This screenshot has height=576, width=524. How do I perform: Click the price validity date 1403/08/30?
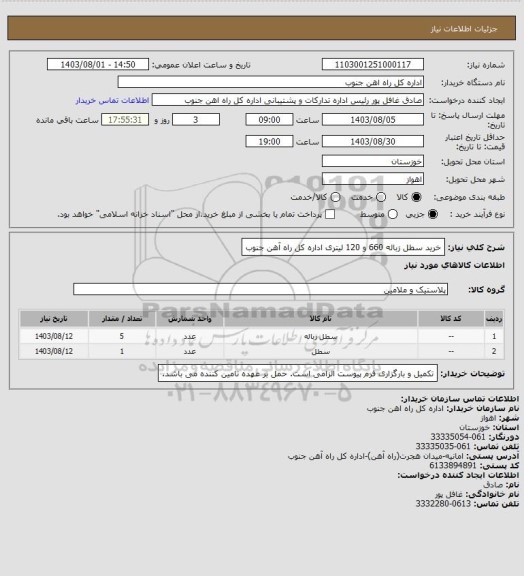373,141
